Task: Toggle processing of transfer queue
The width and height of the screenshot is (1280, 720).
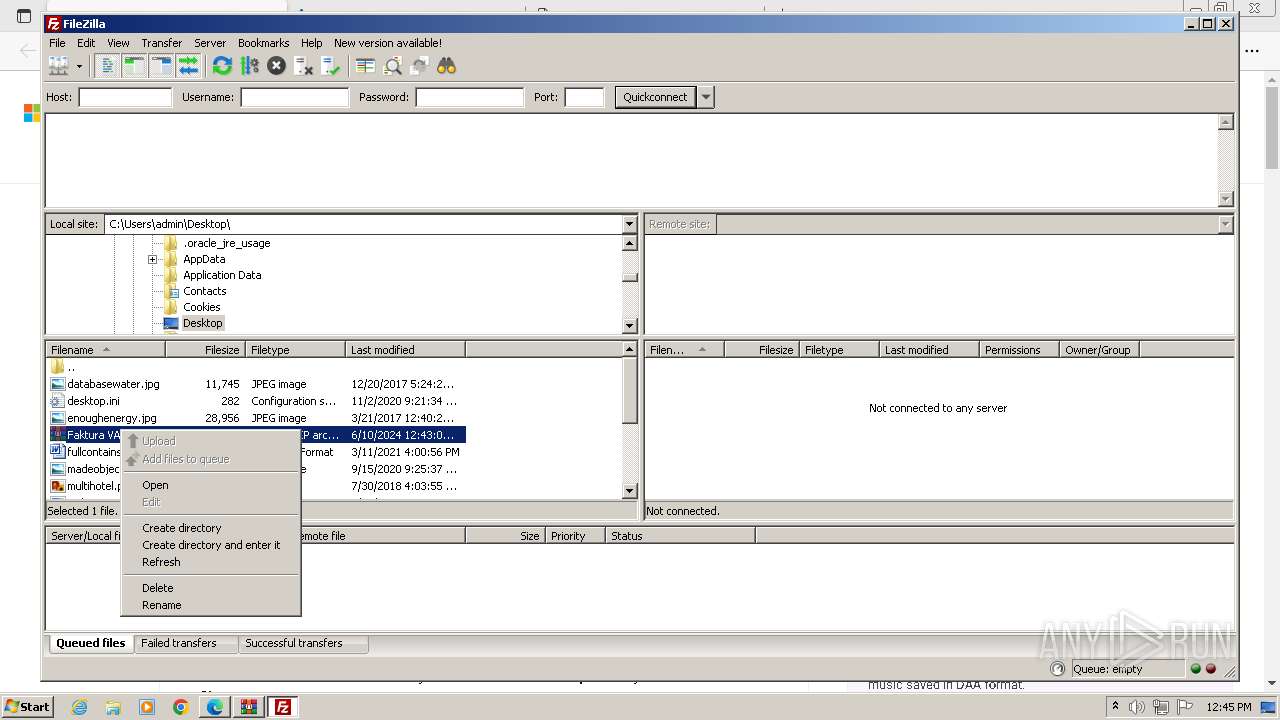Action: (249, 66)
